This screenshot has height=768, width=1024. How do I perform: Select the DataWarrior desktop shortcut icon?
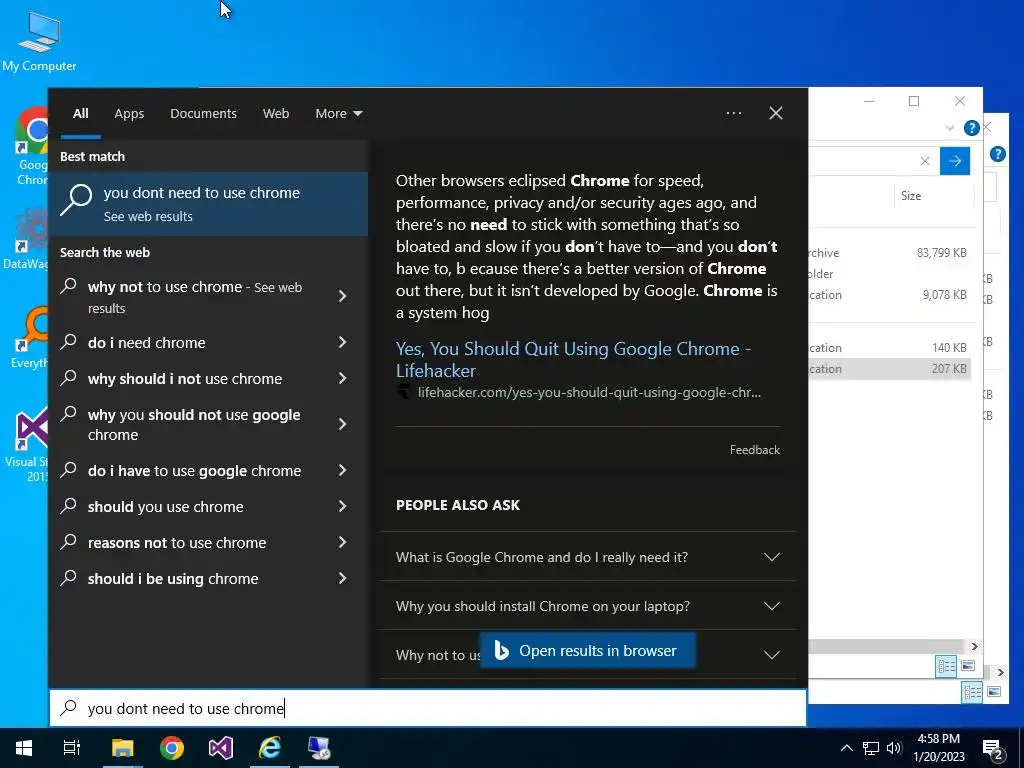pos(26,238)
